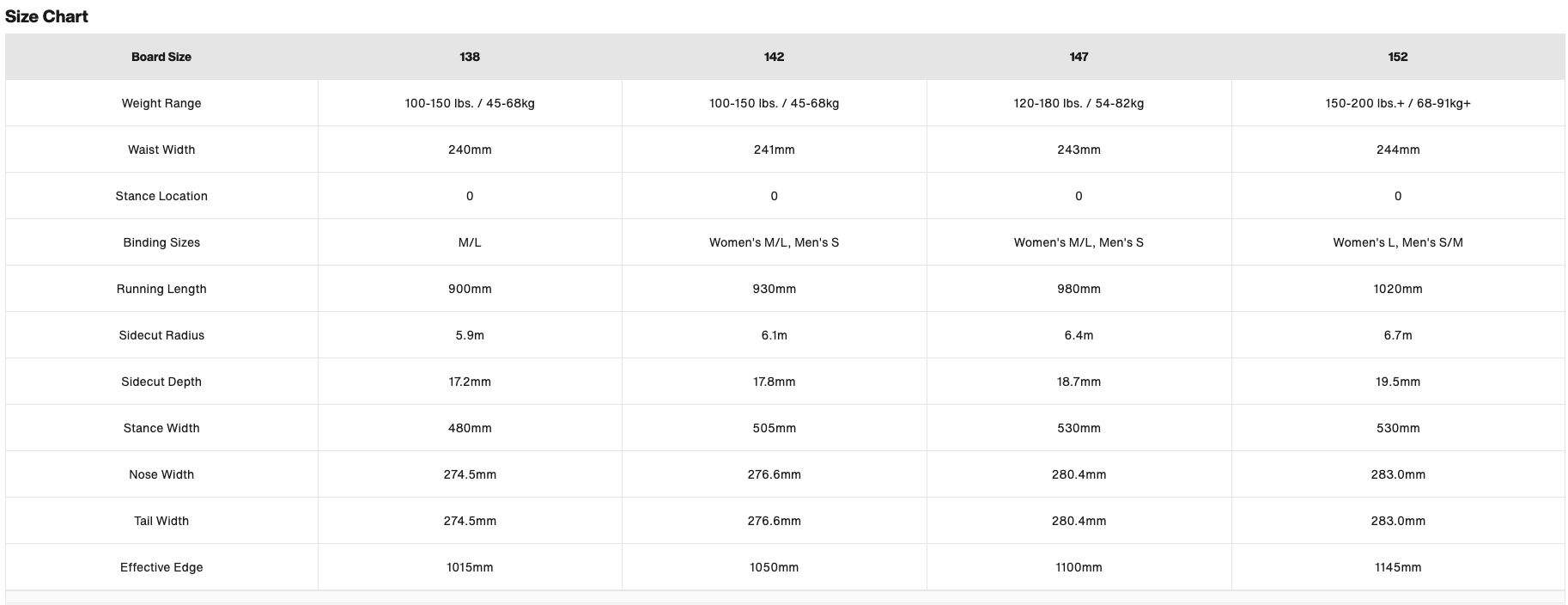Viewport: 1568px width, 605px height.
Task: Click the 150-200 lbs.+ weight range cell
Action: 1398,103
